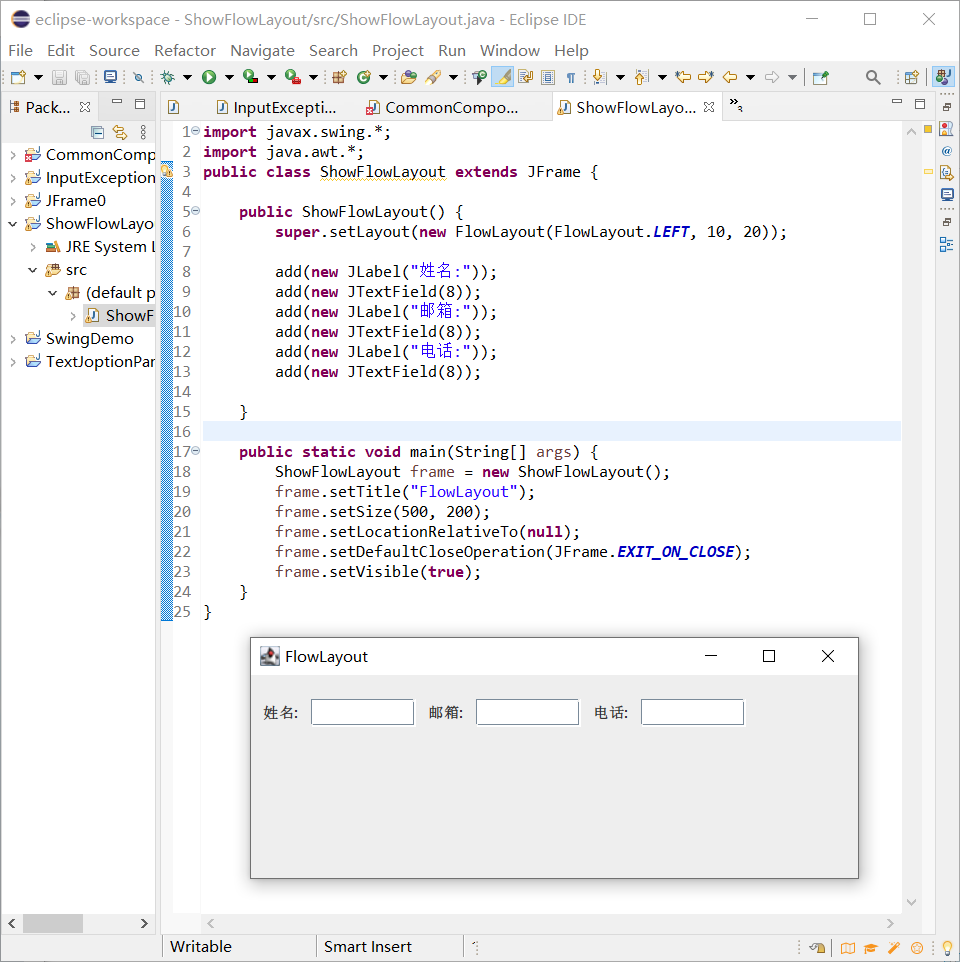Collapse the src folder in Package Explorer
The height and width of the screenshot is (962, 960).
click(x=32, y=270)
